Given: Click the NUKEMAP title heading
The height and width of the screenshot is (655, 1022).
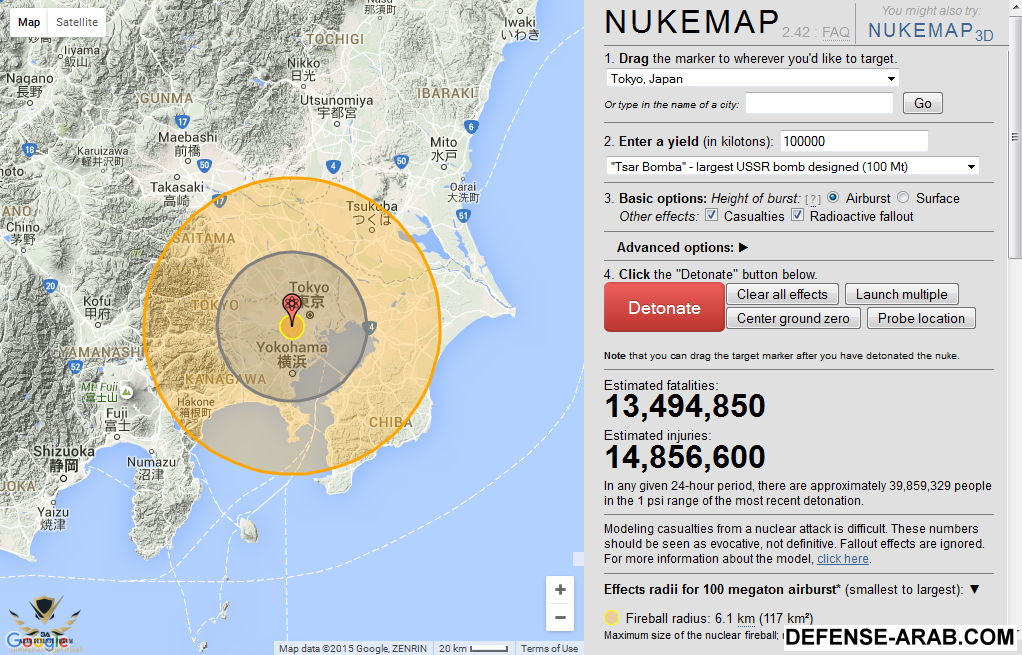Looking at the screenshot, I should coord(692,22).
